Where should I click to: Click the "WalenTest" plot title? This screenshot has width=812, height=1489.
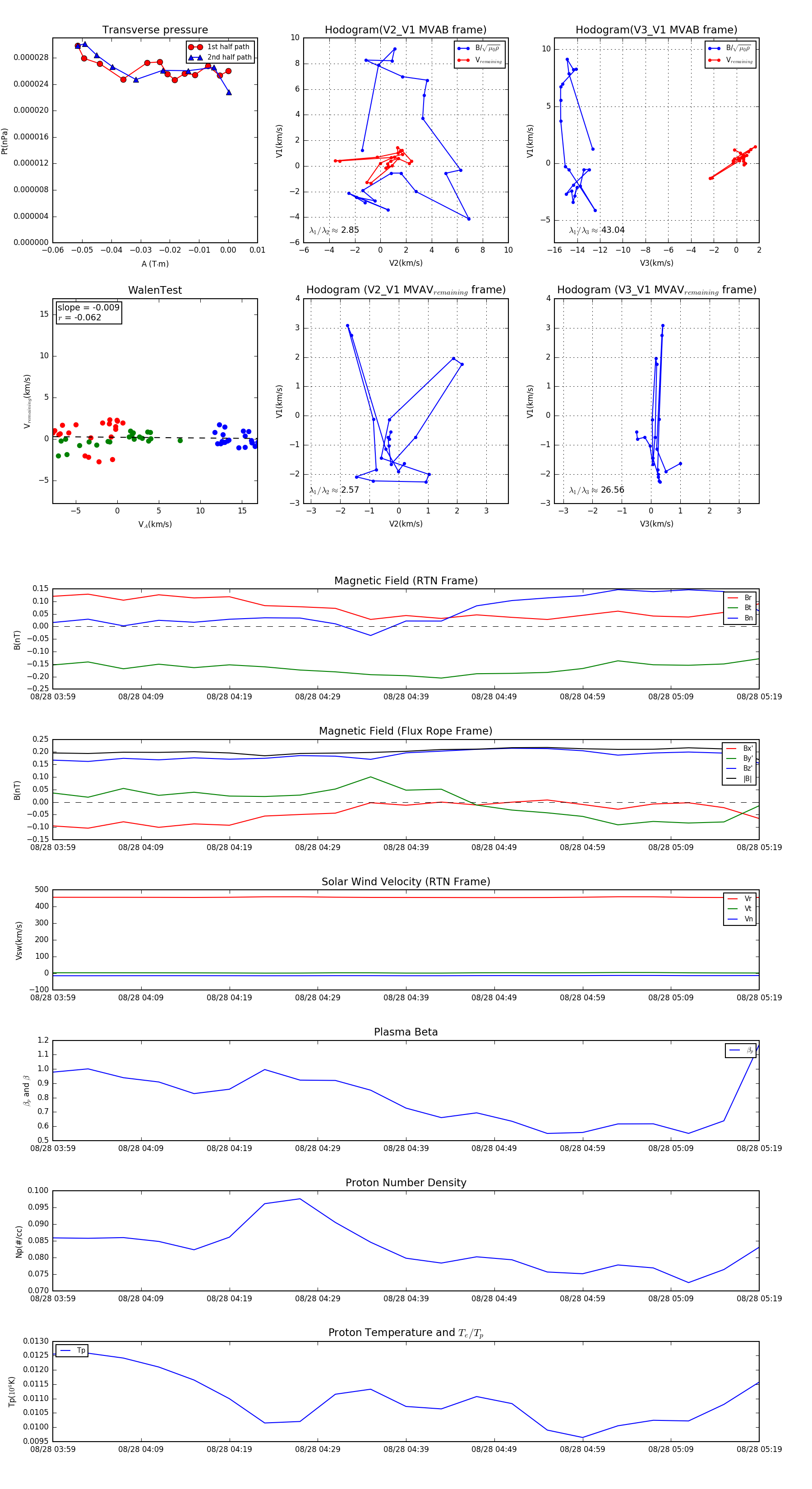click(155, 290)
